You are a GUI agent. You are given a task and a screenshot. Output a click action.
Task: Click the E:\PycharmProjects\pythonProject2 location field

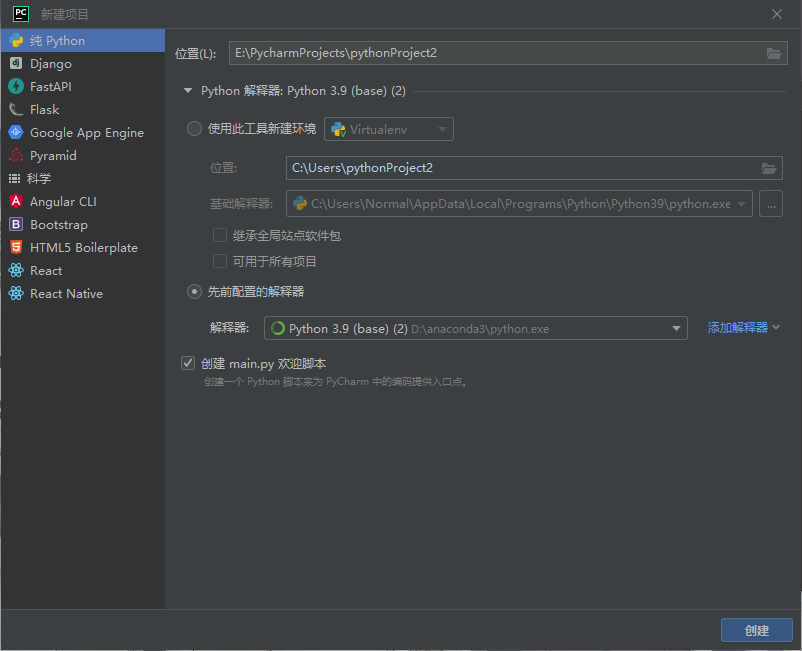(x=508, y=53)
